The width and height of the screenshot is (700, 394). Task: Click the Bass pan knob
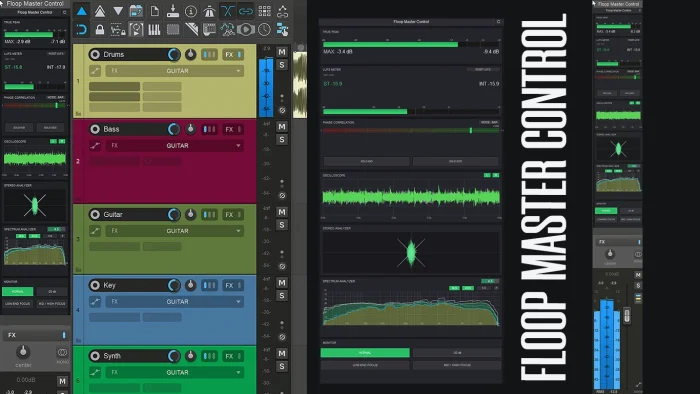(x=191, y=129)
